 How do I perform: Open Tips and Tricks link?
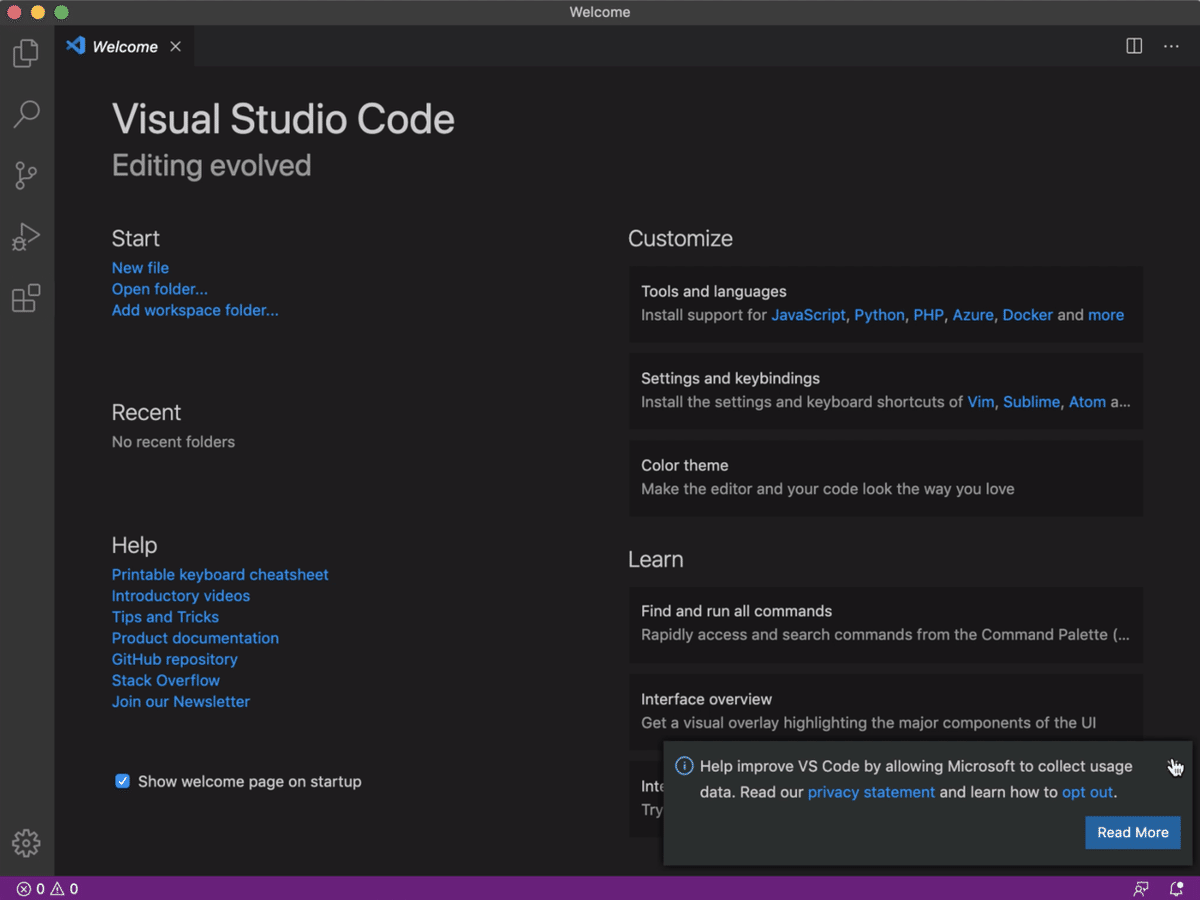click(165, 617)
